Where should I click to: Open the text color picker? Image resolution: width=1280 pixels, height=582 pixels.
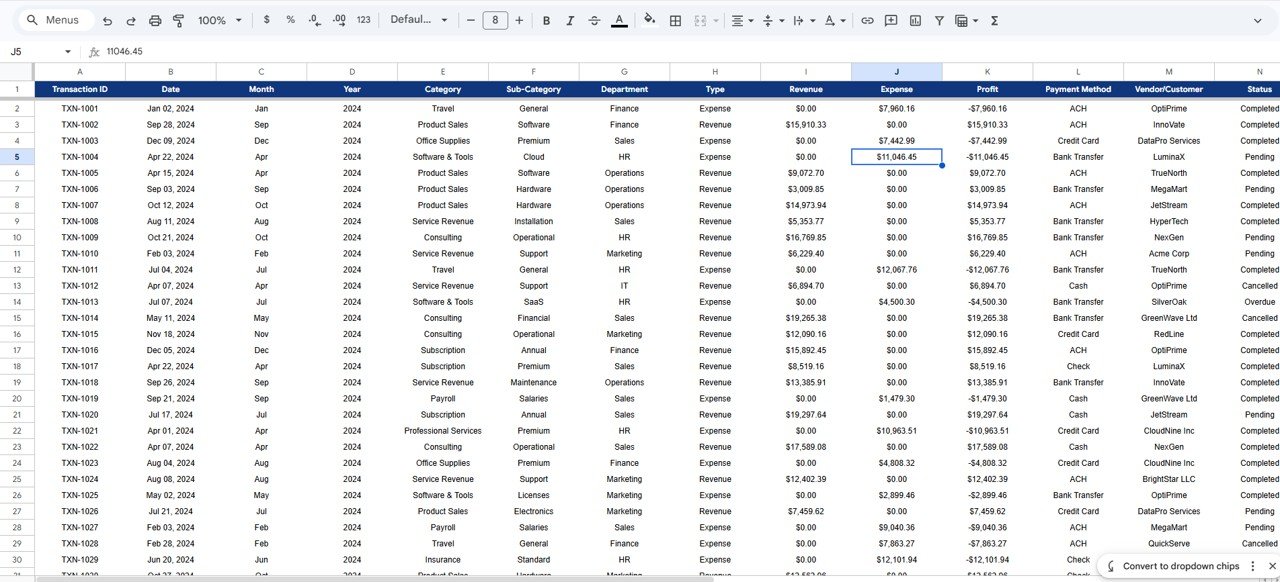pos(620,20)
